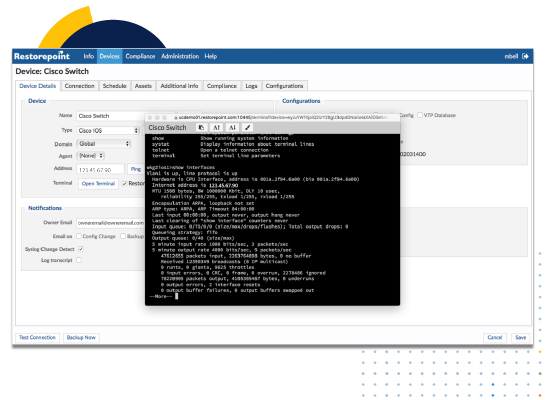Enable the Log transcript checkbox
The image size is (547, 400).
click(x=79, y=260)
